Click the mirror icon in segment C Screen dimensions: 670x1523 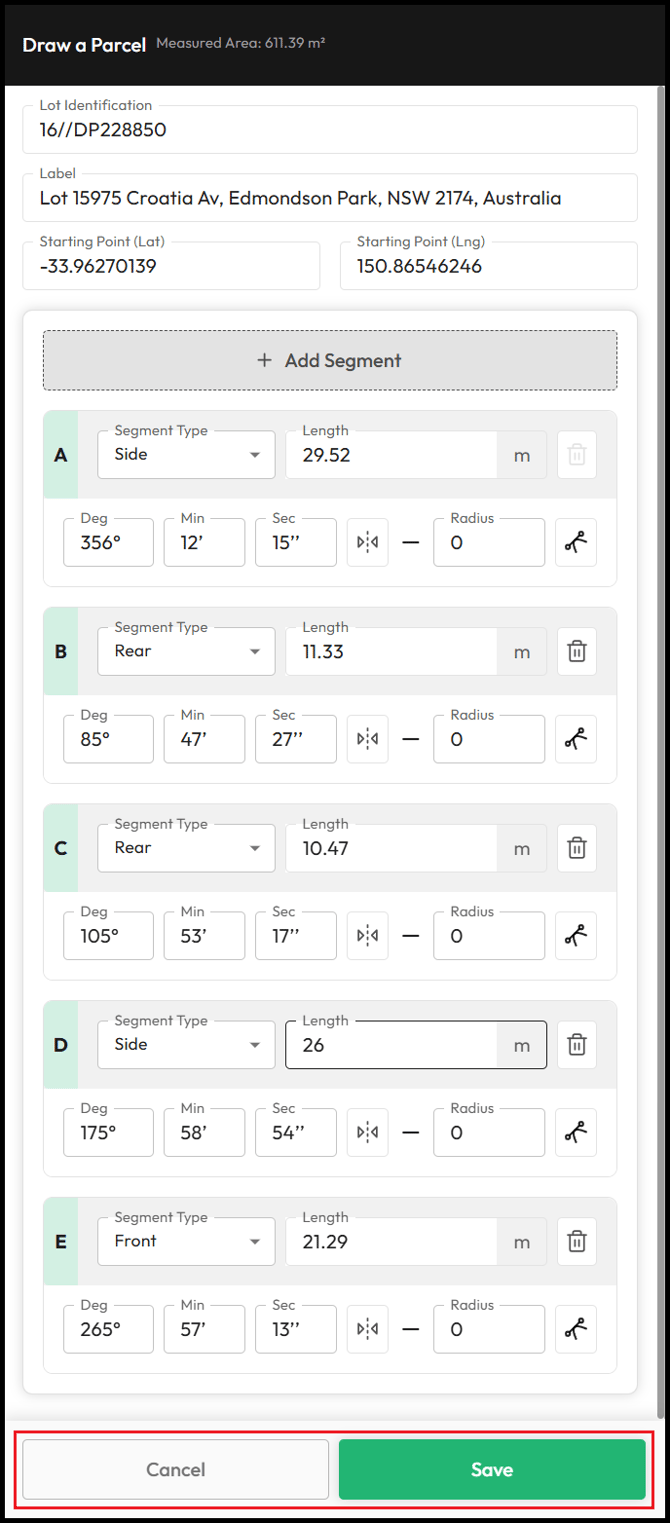(x=368, y=936)
